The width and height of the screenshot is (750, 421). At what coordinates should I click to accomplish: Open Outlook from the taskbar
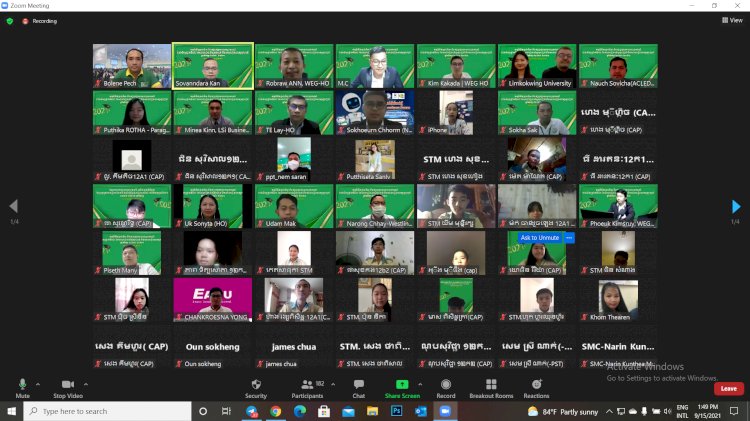click(x=421, y=411)
